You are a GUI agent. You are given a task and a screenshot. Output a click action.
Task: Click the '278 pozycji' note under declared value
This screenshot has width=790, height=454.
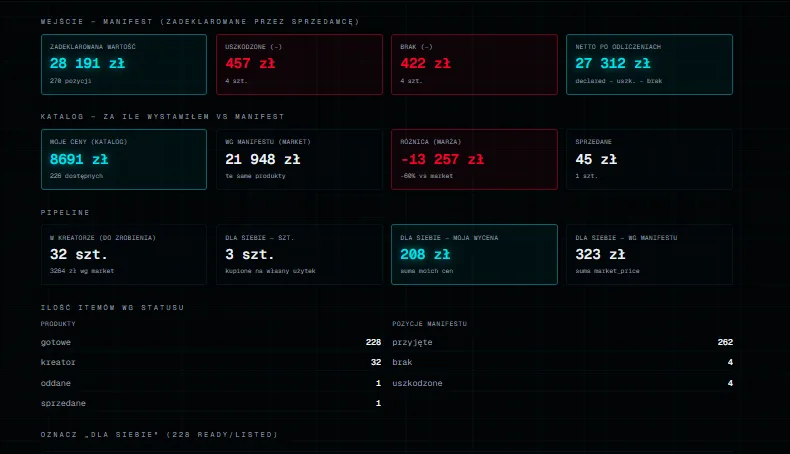pyautogui.click(x=71, y=81)
